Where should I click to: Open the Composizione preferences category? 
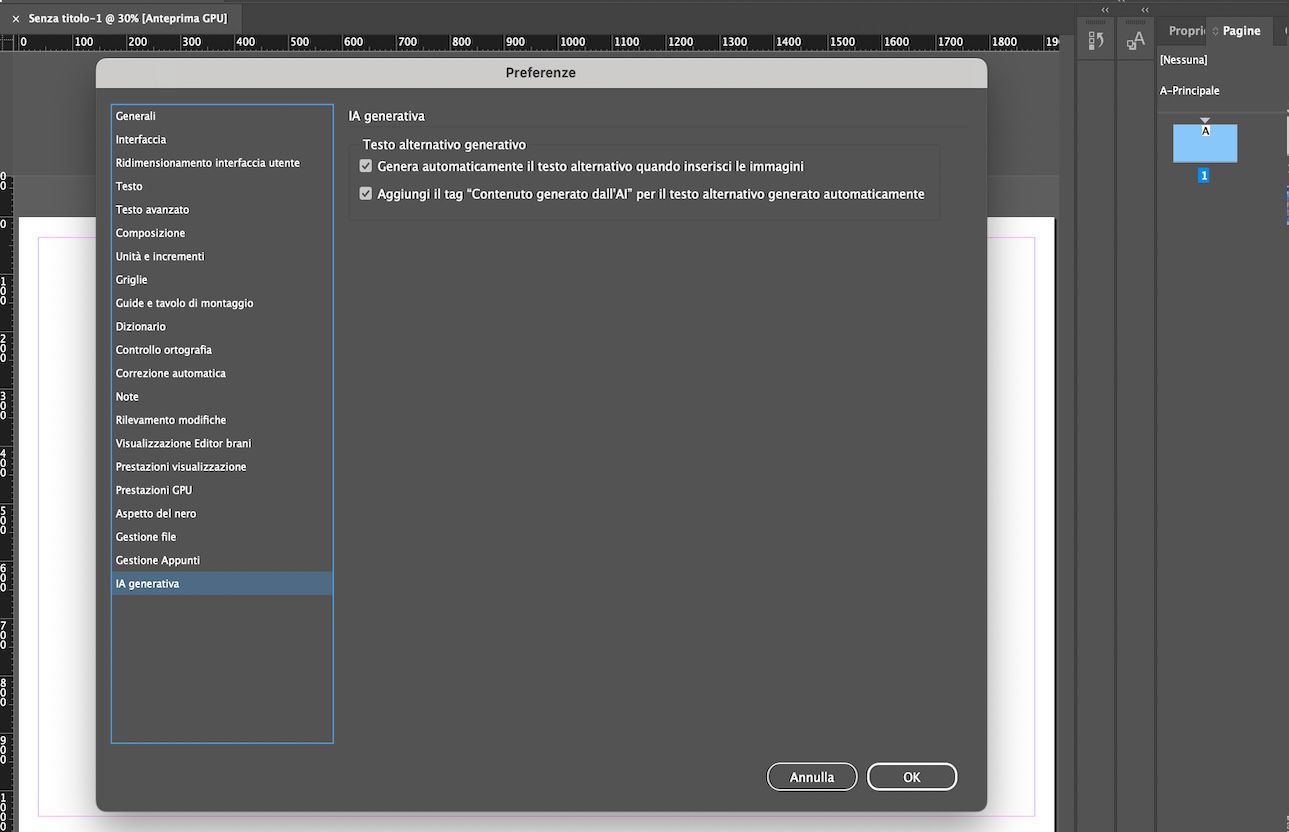pyautogui.click(x=222, y=233)
